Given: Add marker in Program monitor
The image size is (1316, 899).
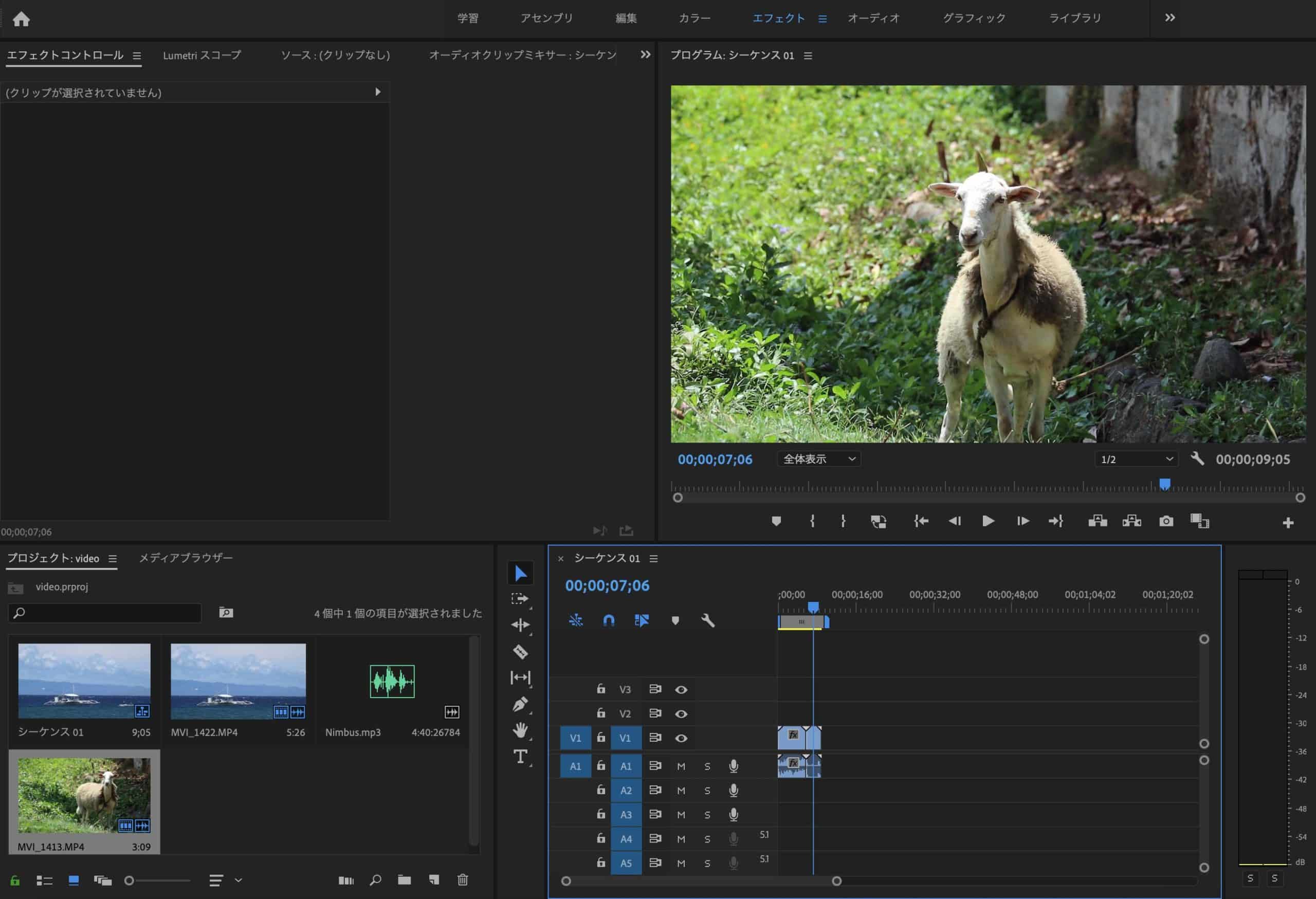Looking at the screenshot, I should (x=776, y=521).
